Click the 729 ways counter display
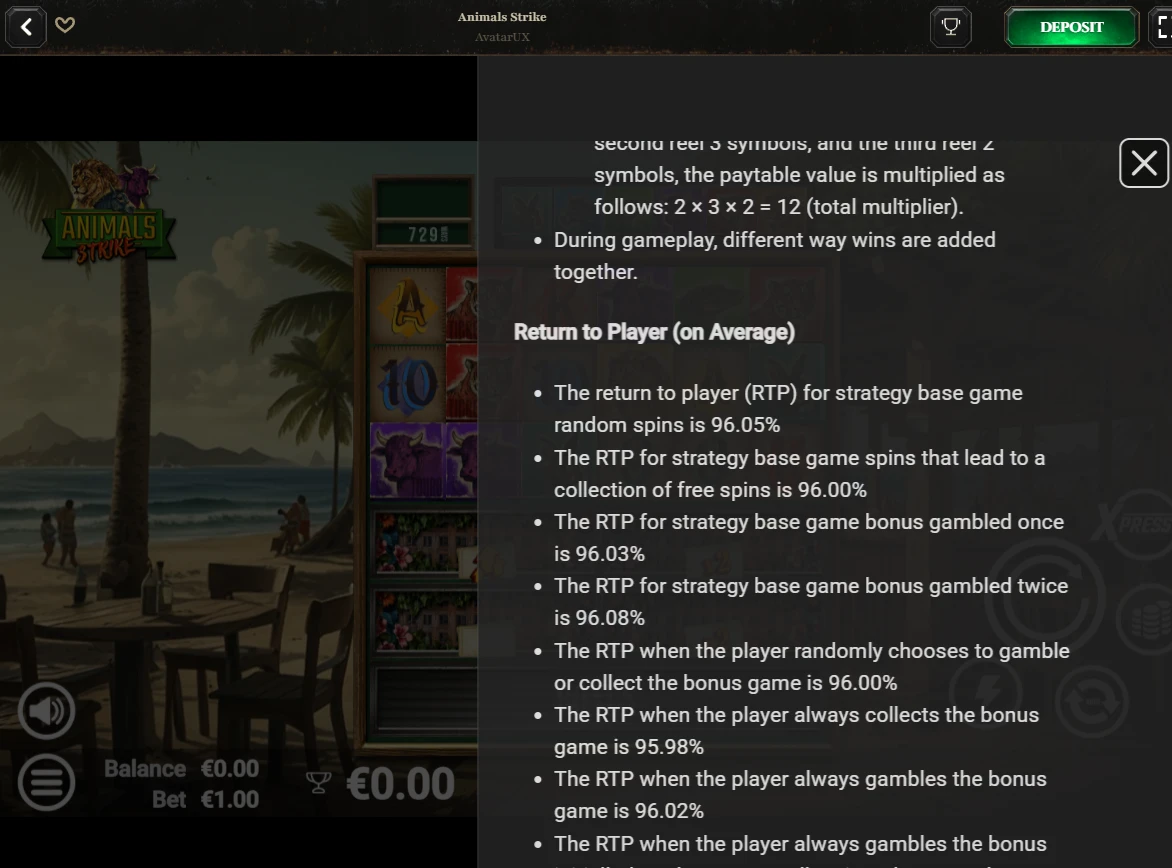This screenshot has height=868, width=1172. [x=424, y=234]
